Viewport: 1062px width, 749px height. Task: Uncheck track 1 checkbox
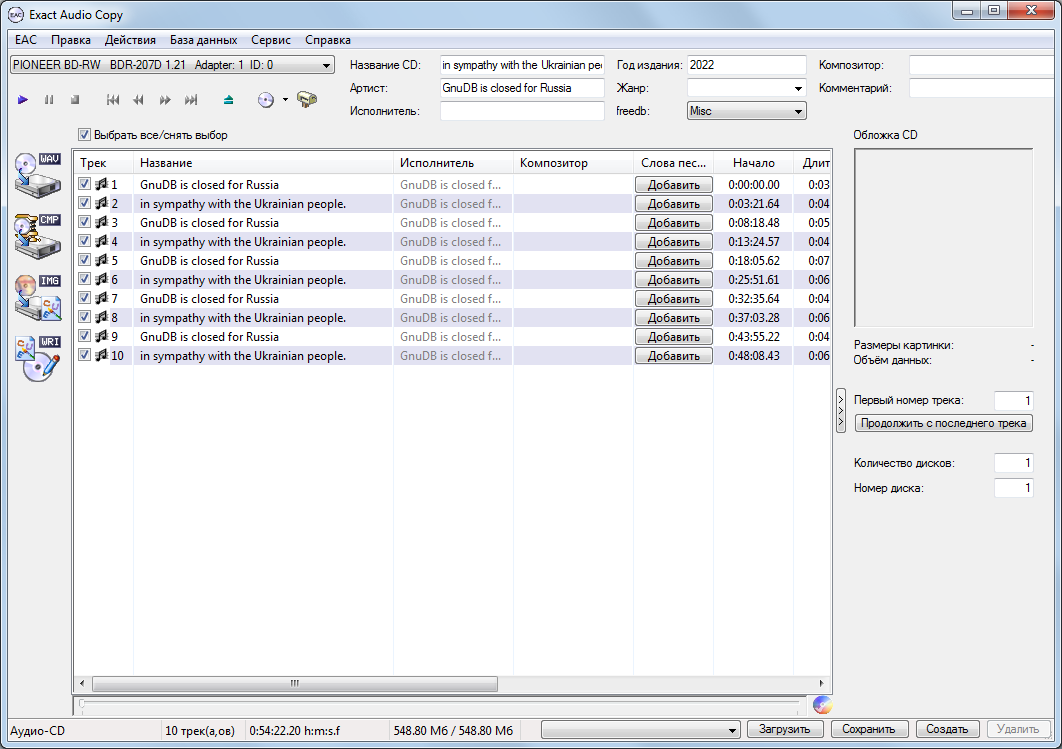click(85, 184)
